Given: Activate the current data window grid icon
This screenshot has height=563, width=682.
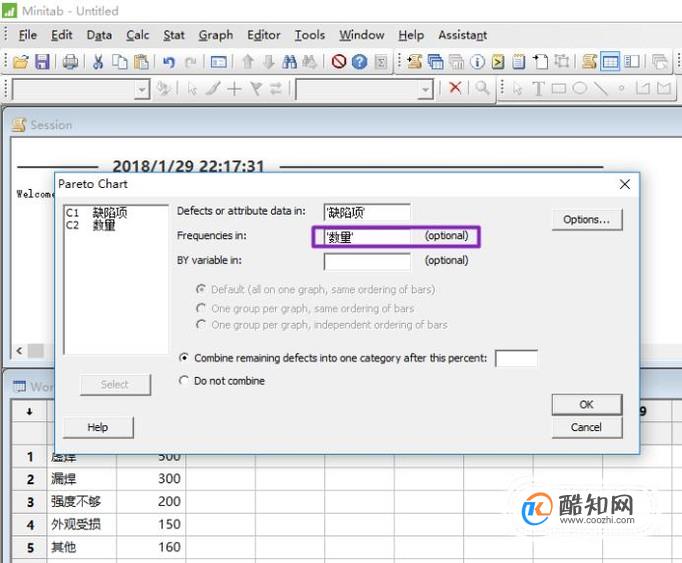Looking at the screenshot, I should 610,62.
